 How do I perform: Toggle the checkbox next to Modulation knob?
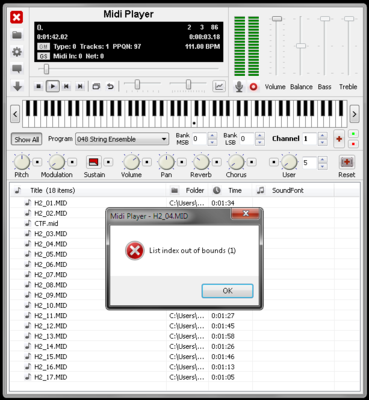(72, 162)
